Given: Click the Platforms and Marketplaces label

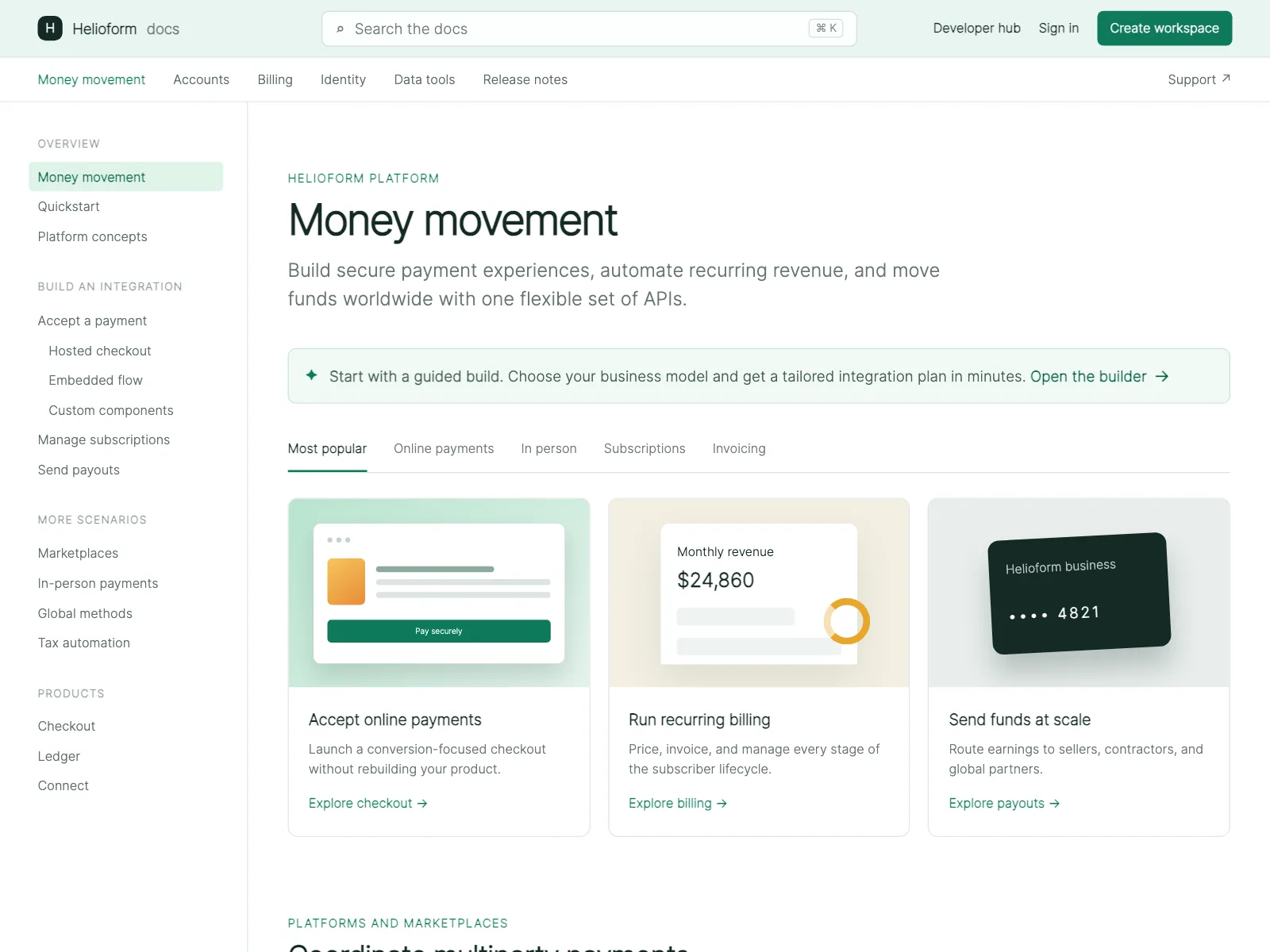Looking at the screenshot, I should click(398, 923).
